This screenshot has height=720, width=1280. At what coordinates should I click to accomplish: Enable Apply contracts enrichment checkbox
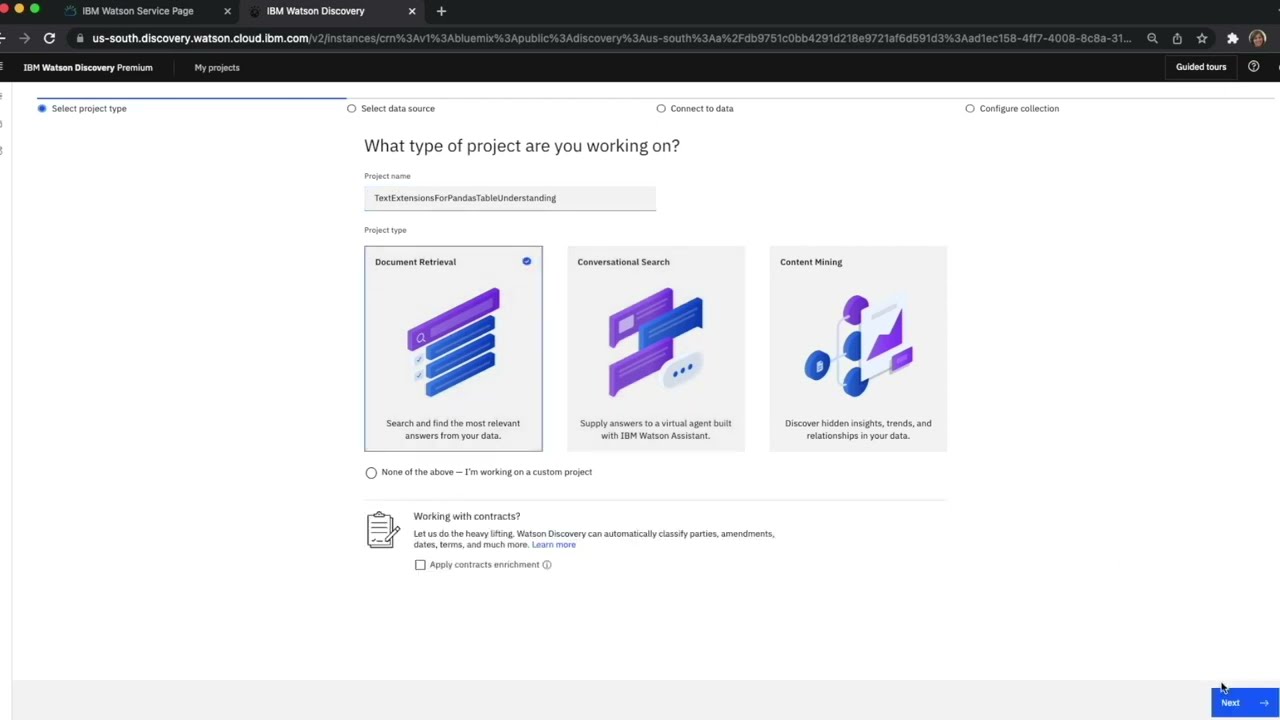(x=420, y=565)
